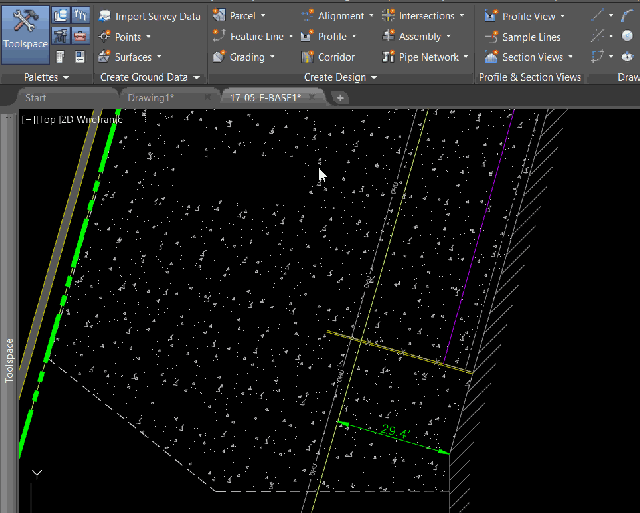
Task: Click the Toolspace button in the ribbon
Action: [25, 32]
